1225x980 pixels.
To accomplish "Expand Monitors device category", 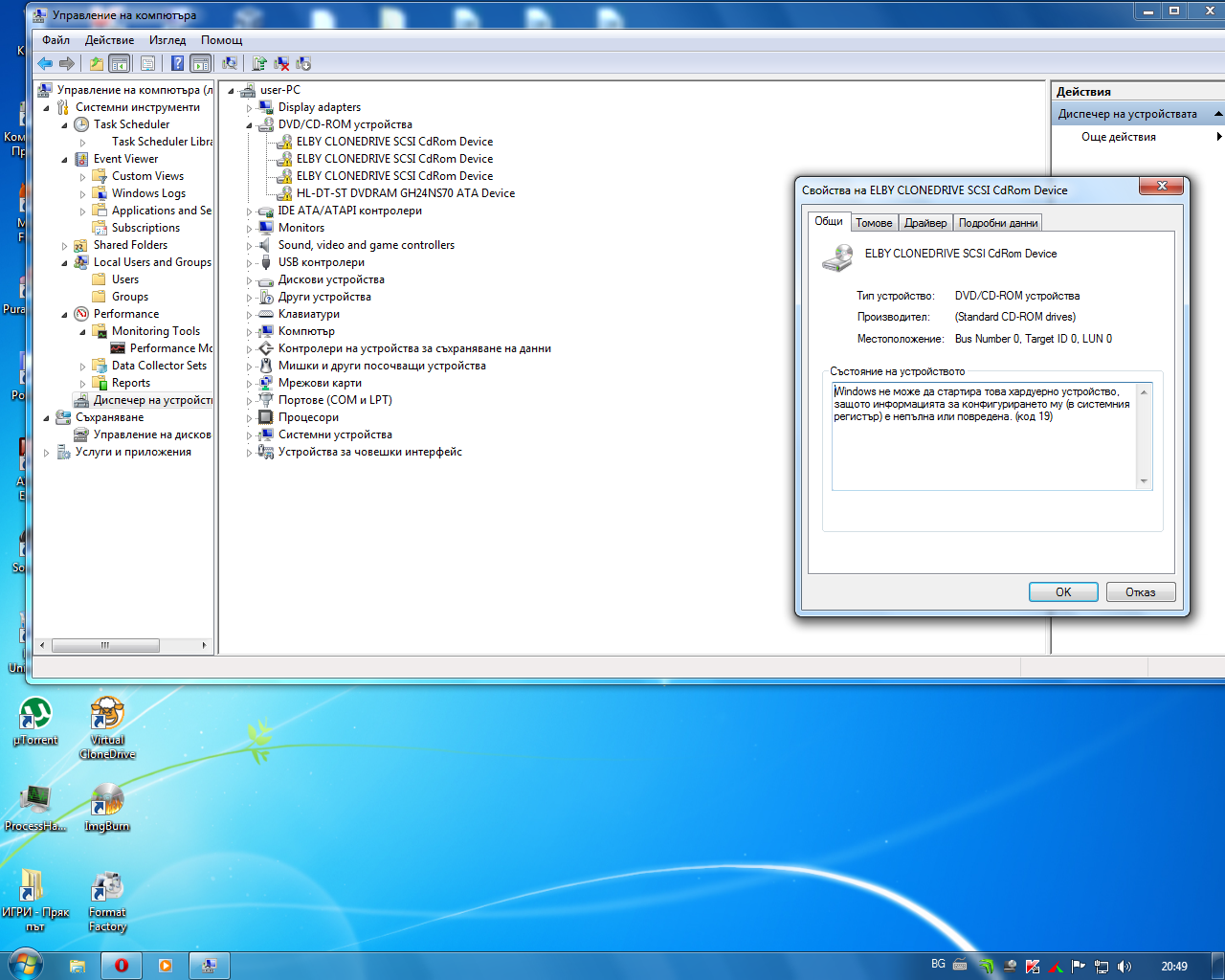I will point(249,229).
